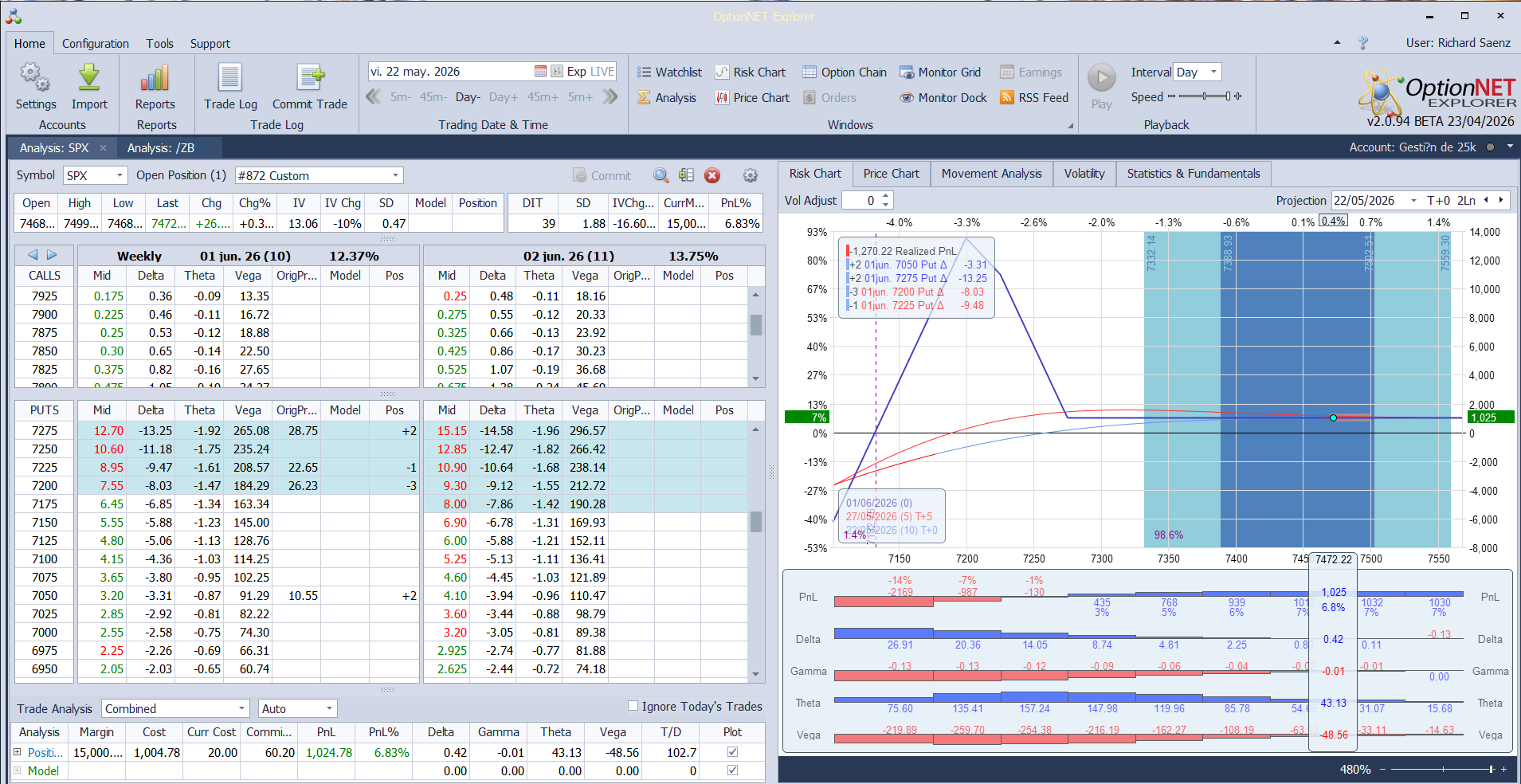
Task: Open the Statistics & Fundamentals tab
Action: point(1194,174)
